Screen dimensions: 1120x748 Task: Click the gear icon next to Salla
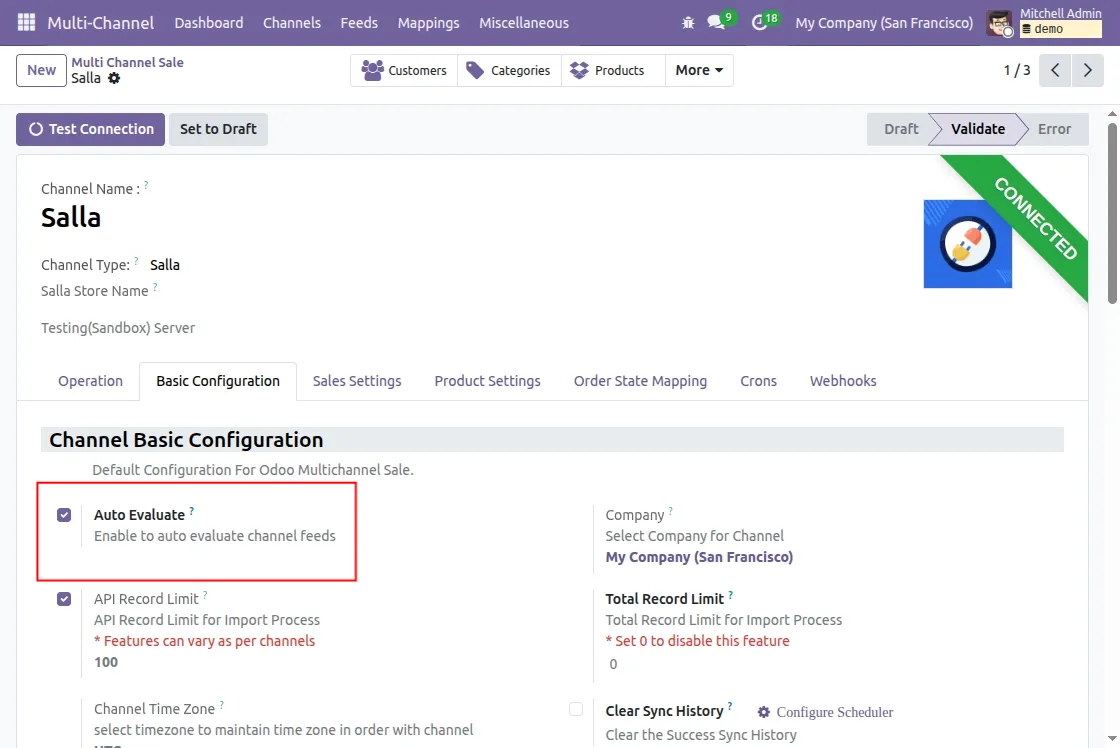coord(114,78)
